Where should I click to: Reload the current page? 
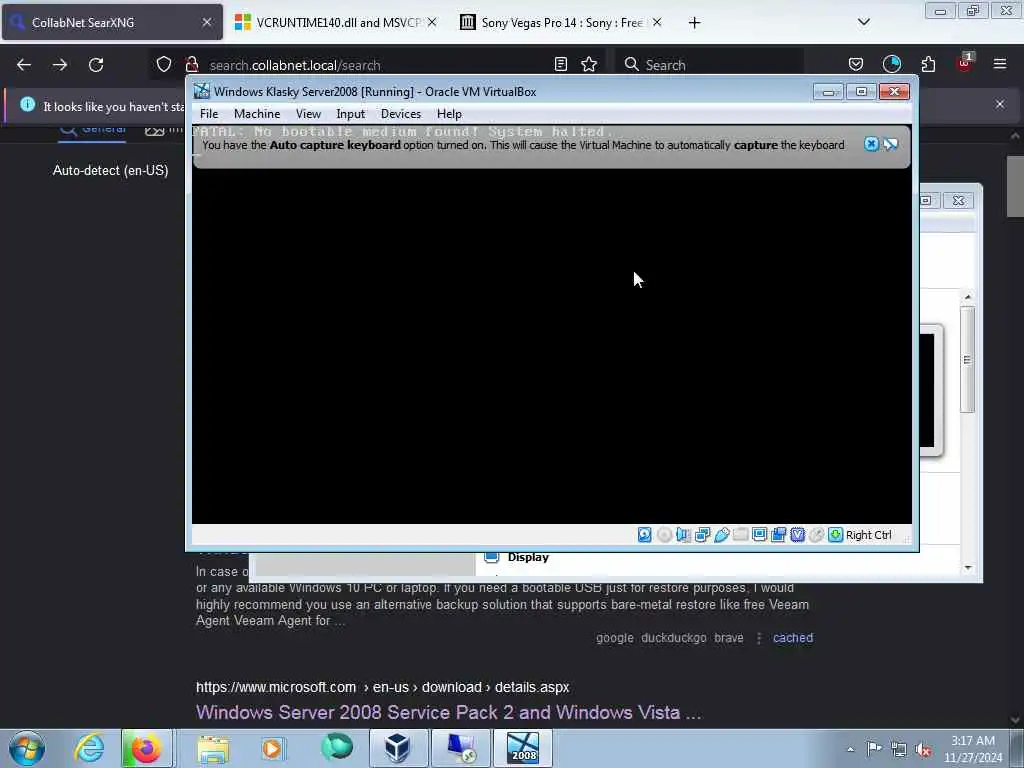pyautogui.click(x=96, y=65)
